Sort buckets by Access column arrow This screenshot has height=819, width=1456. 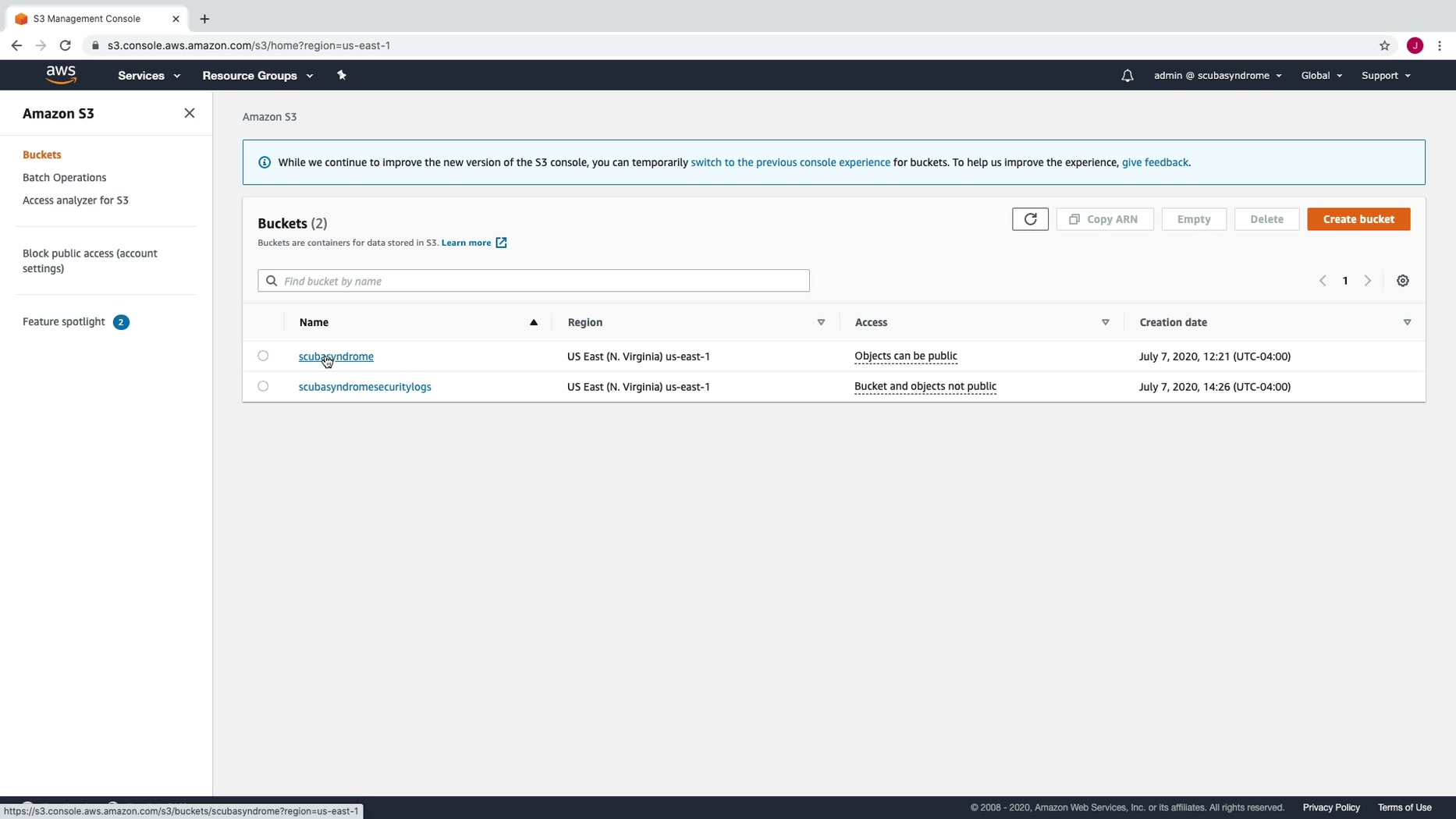[1105, 322]
